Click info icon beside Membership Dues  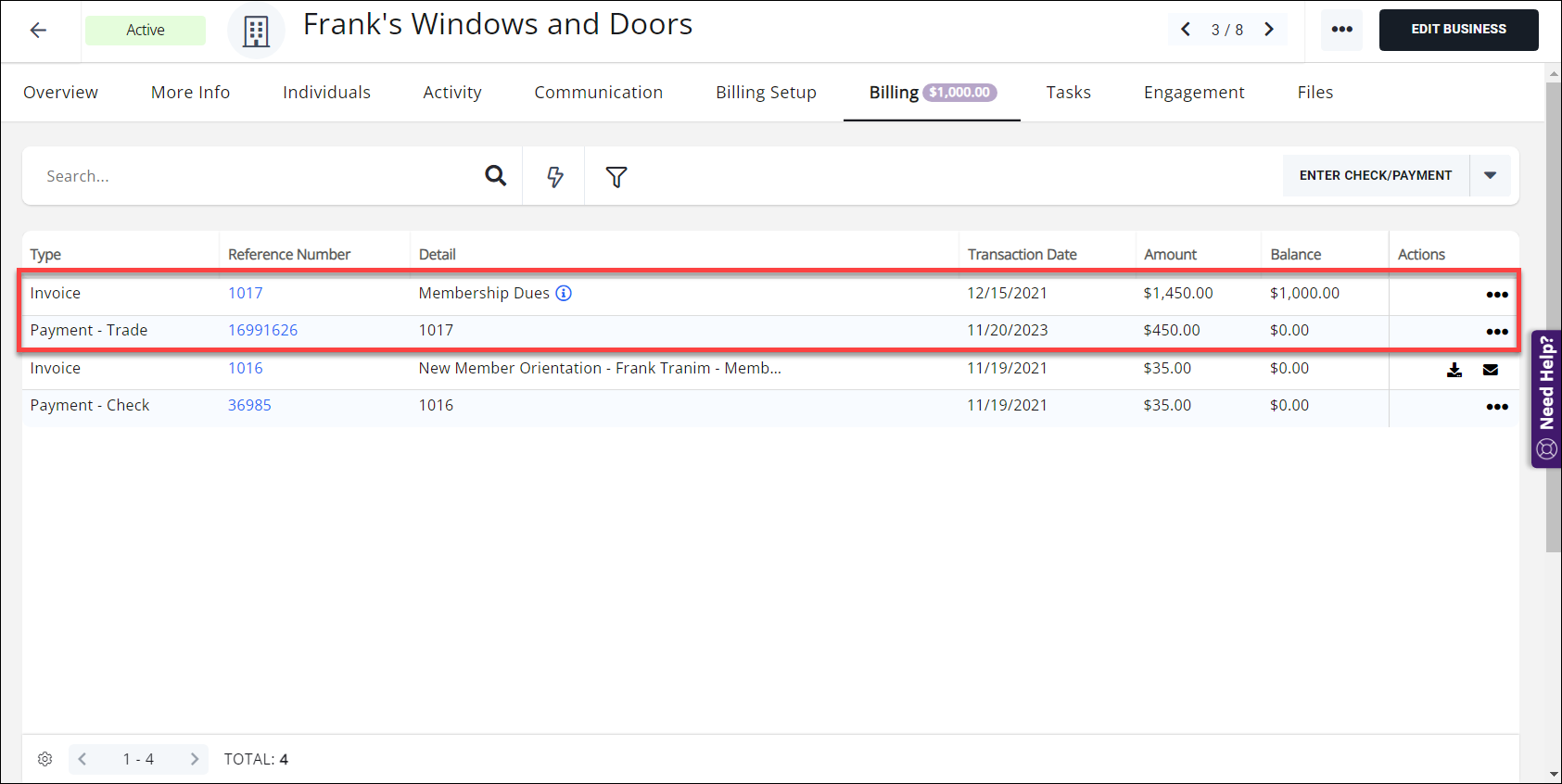coord(564,293)
